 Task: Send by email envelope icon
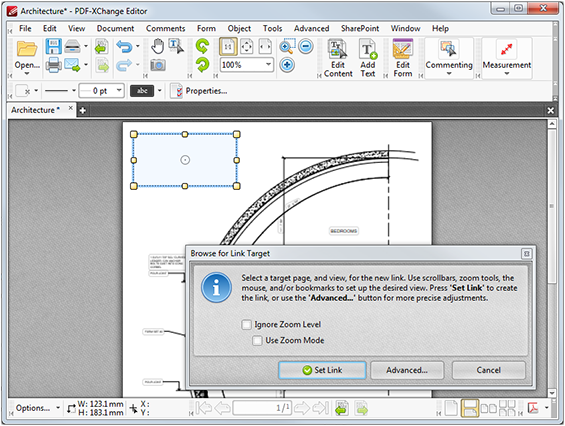[72, 65]
